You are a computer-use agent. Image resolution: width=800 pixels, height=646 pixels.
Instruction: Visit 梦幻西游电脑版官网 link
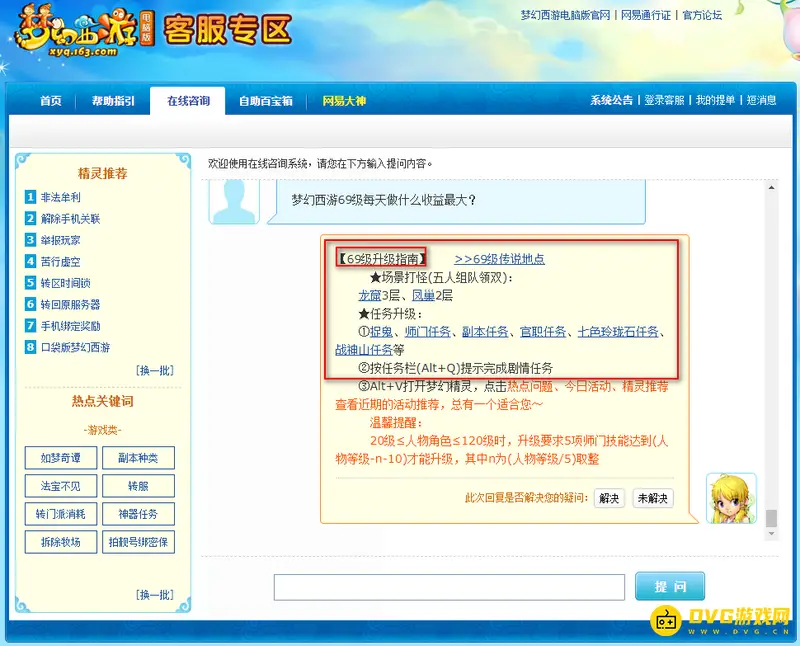[x=565, y=15]
